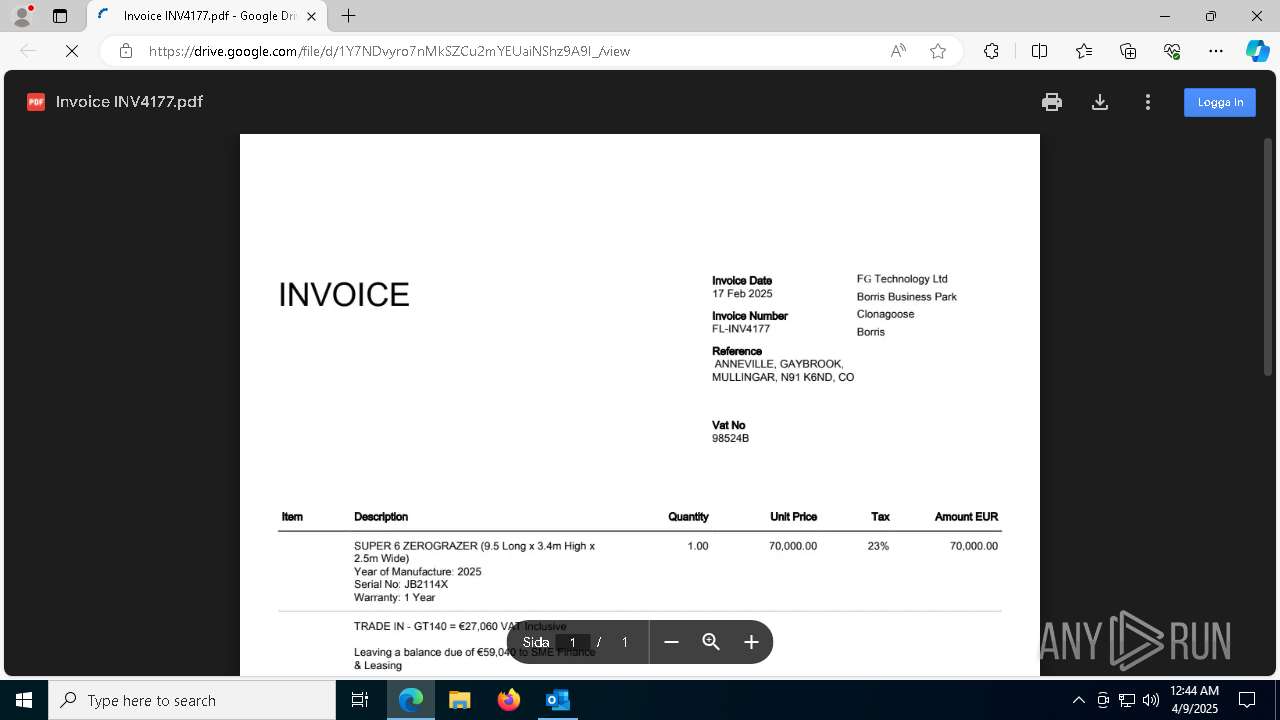
Task: Print the invoice PDF
Action: pyautogui.click(x=1051, y=102)
